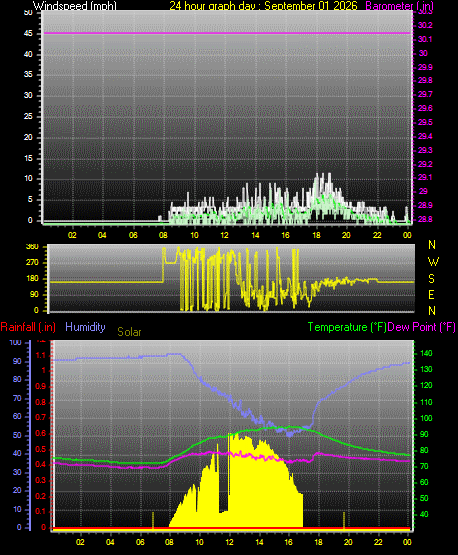The height and width of the screenshot is (555, 458).
Task: Click the "E" compass direction label
Action: click(431, 294)
